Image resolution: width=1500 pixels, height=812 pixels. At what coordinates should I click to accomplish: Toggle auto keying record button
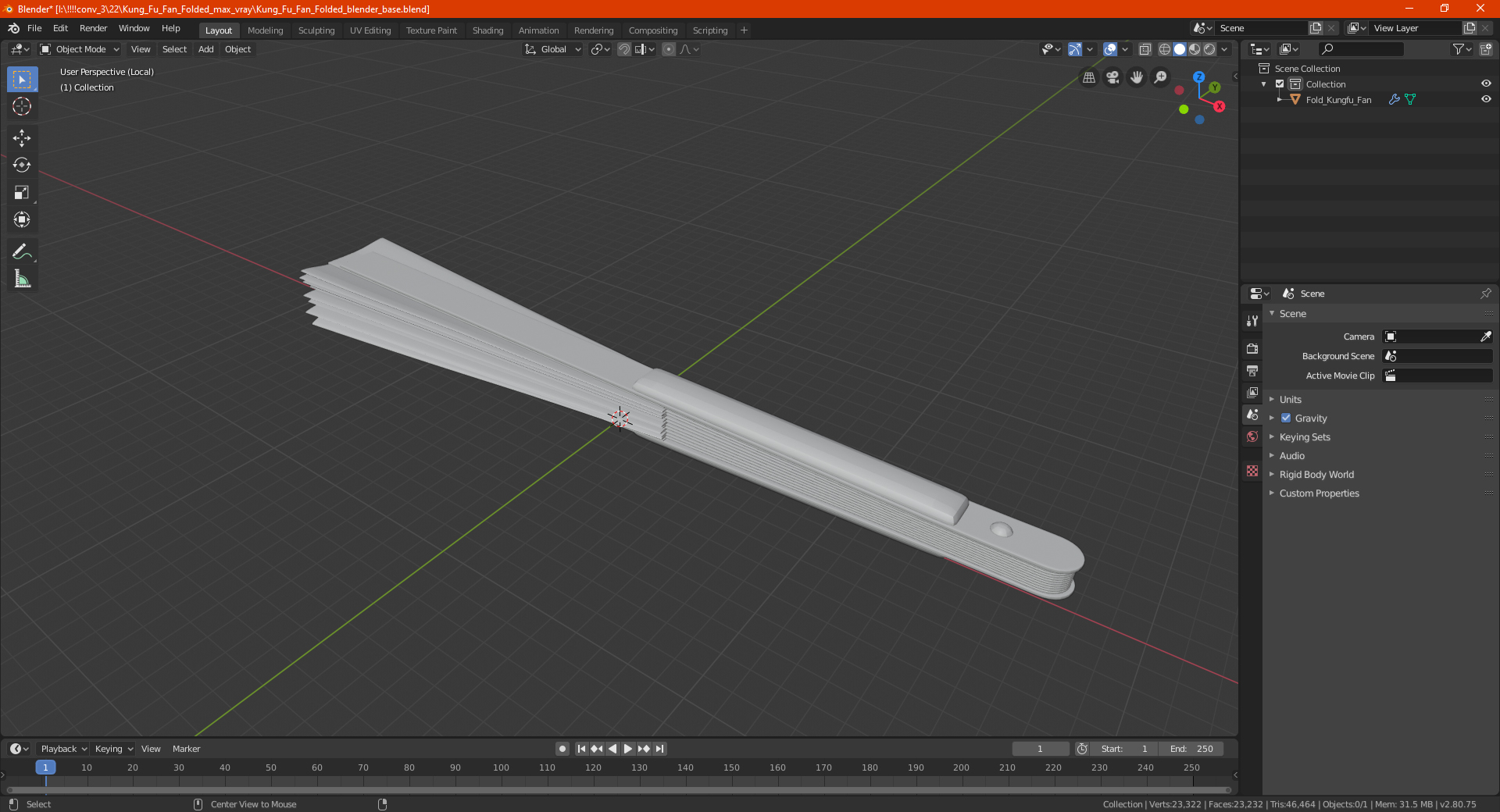point(562,749)
